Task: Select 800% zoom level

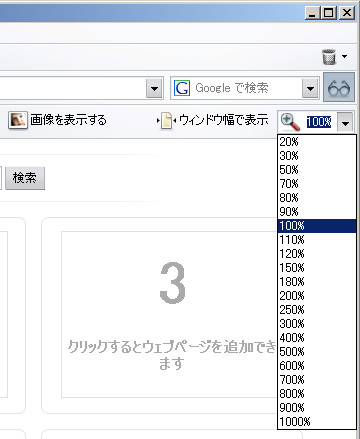Action: [x=317, y=394]
